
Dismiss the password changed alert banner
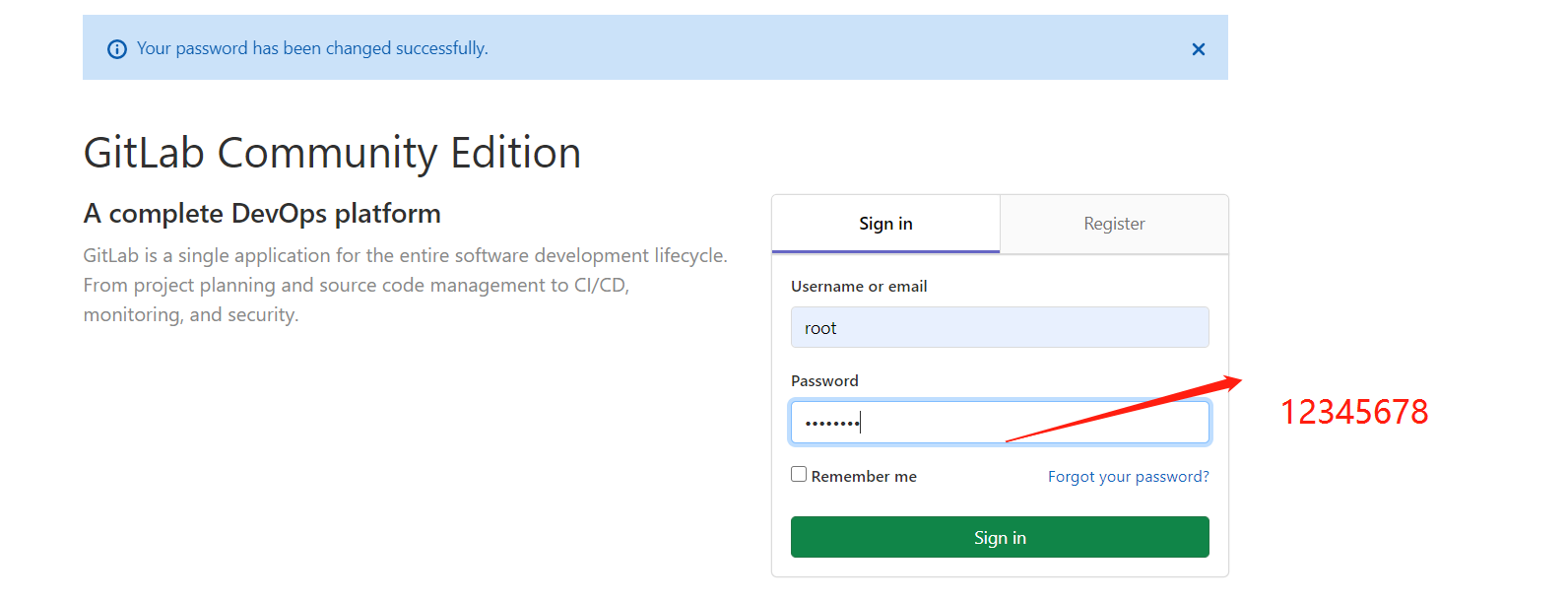point(1198,49)
